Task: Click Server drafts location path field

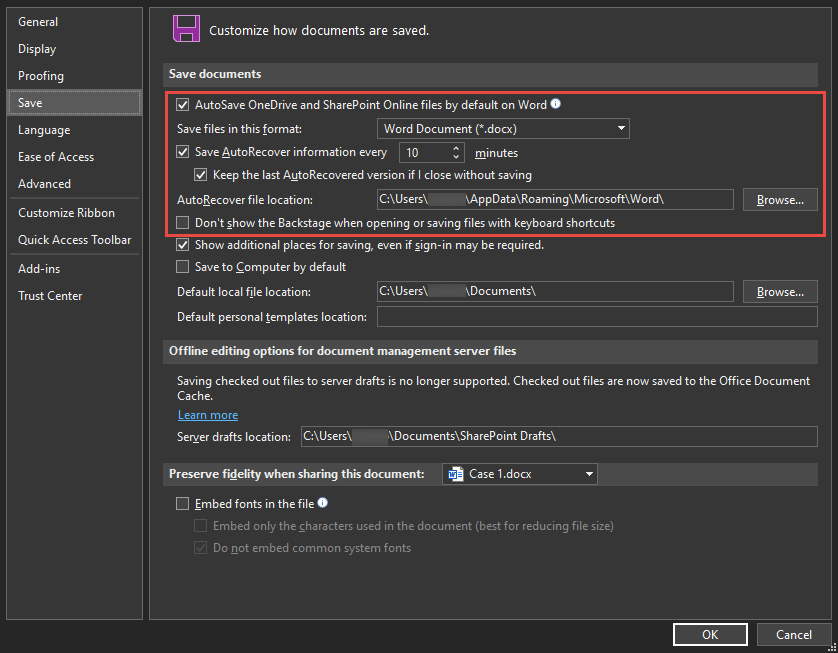Action: tap(559, 436)
